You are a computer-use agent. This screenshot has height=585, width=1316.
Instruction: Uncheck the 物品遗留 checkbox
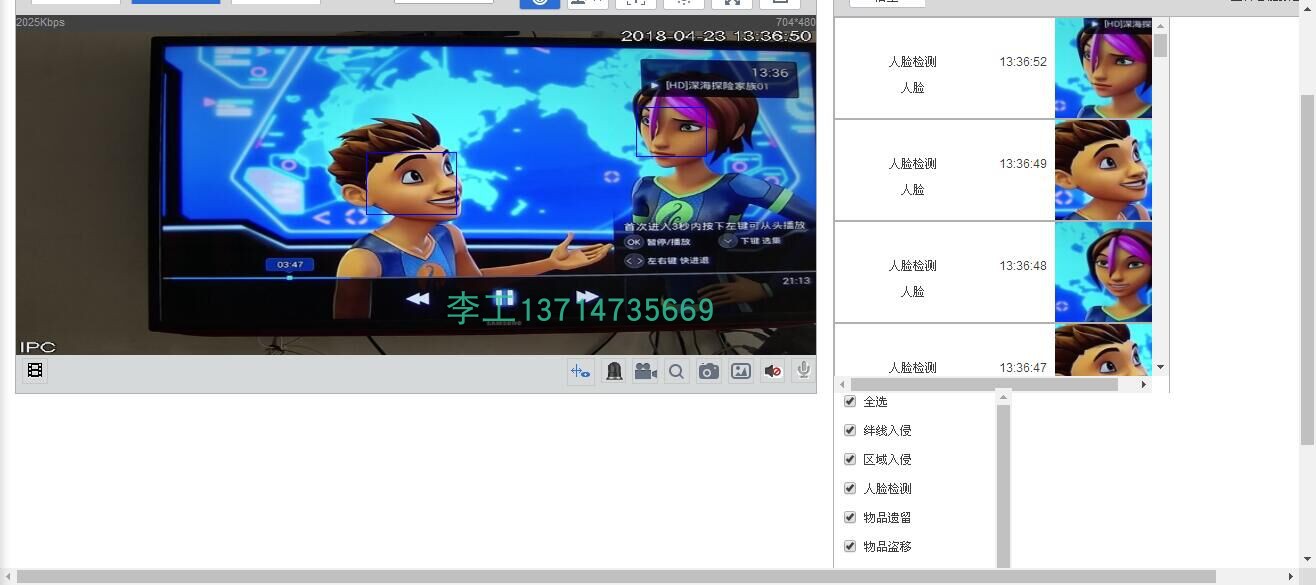(x=850, y=517)
